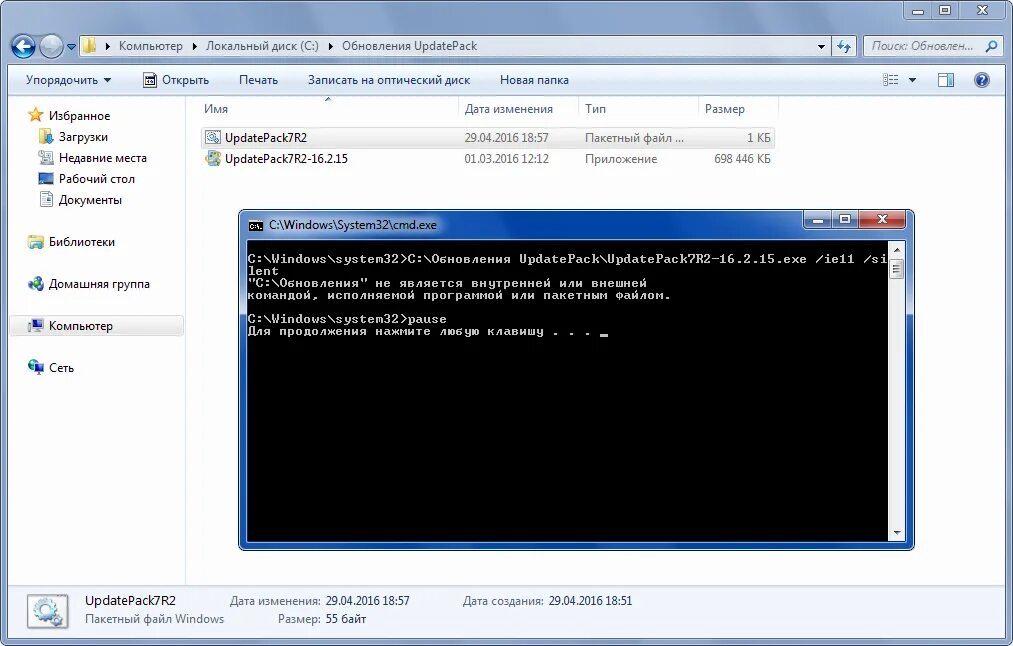Click the search magnifier icon
The height and width of the screenshot is (646, 1013).
991,46
